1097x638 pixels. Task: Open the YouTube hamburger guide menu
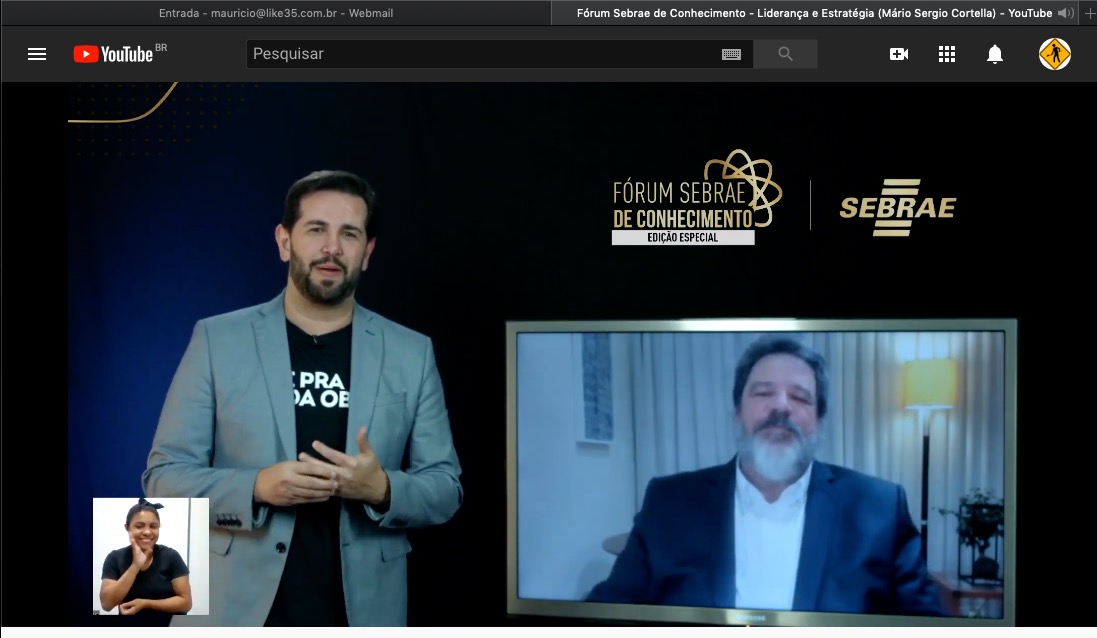coord(37,54)
